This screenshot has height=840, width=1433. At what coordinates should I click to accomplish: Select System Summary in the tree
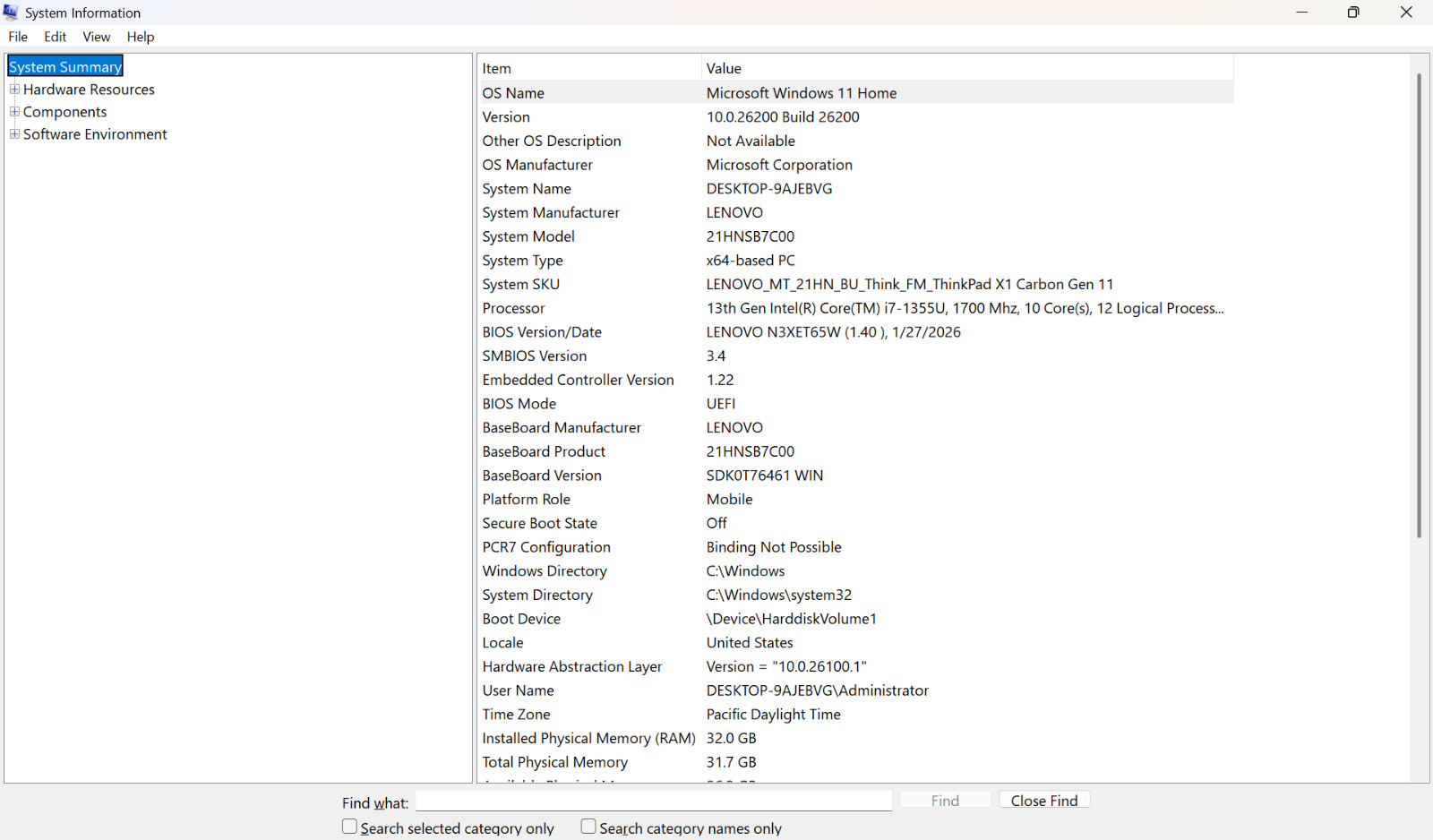(65, 67)
